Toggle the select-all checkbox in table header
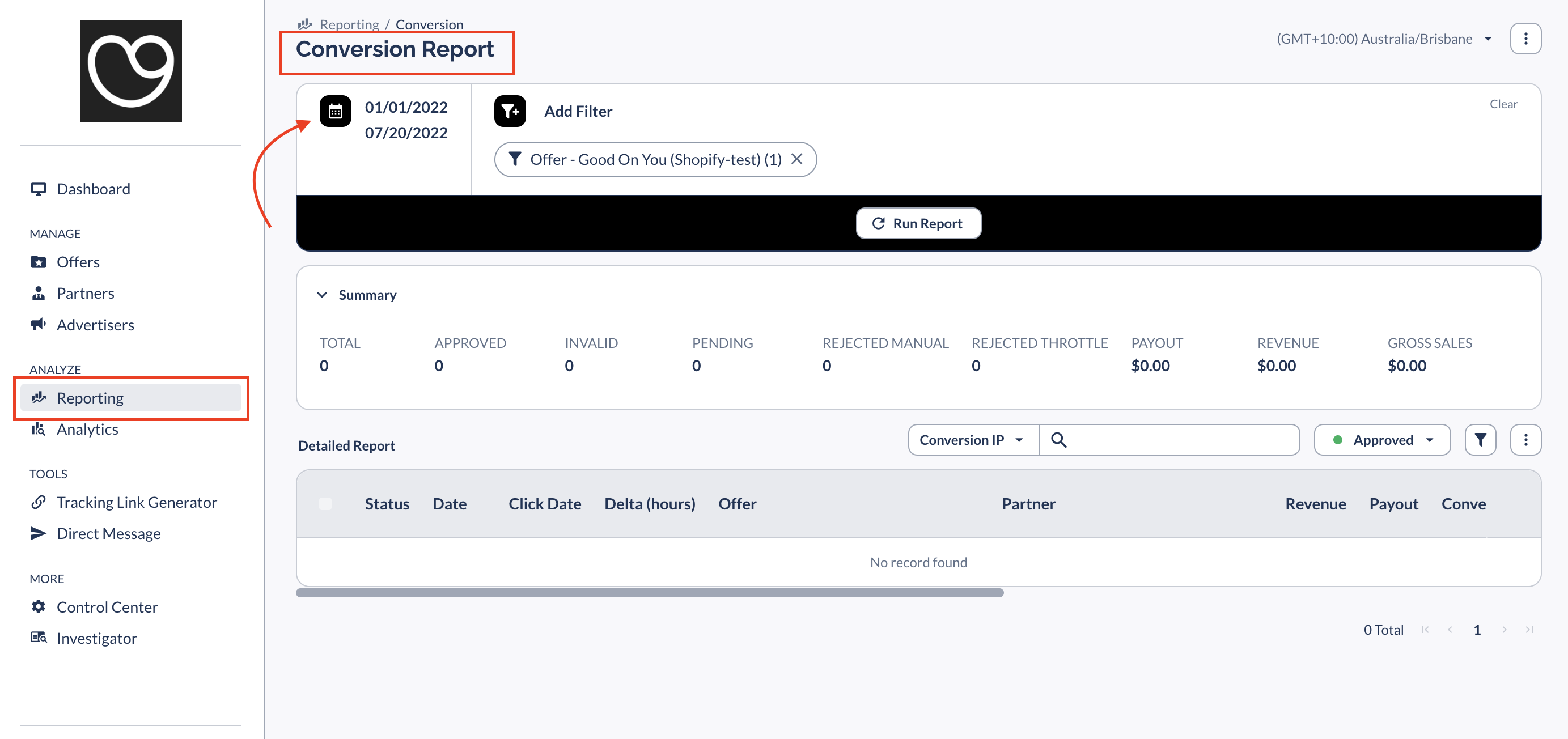The height and width of the screenshot is (739, 1568). [x=325, y=503]
